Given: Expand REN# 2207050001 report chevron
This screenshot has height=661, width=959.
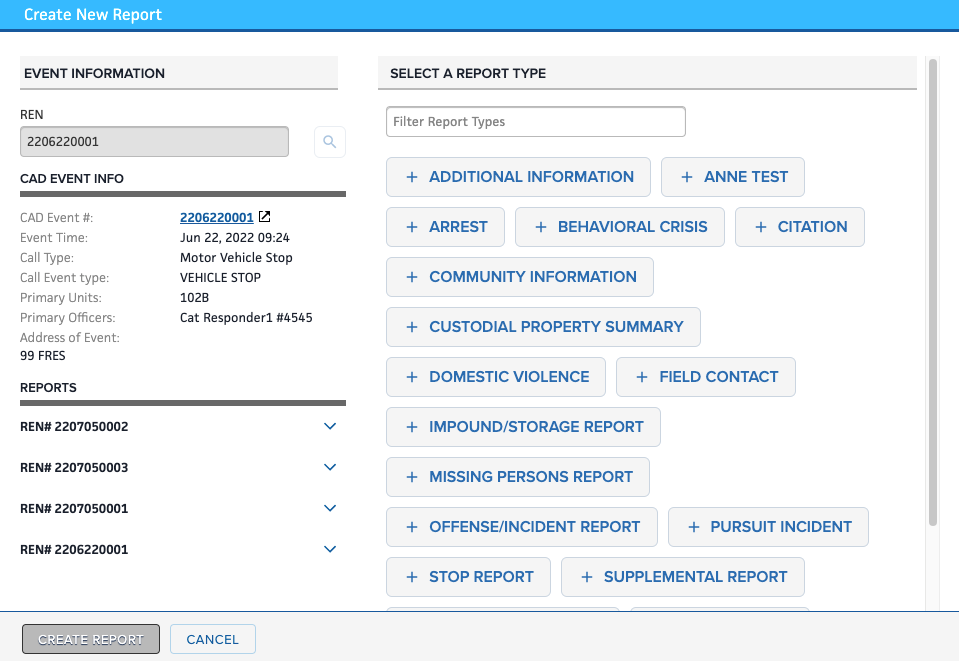Looking at the screenshot, I should tap(330, 509).
